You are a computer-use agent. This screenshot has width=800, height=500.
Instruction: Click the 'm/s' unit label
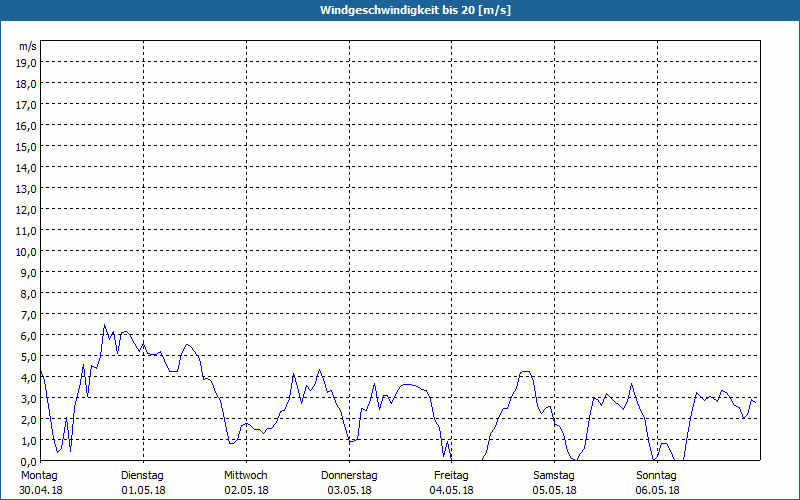click(28, 46)
